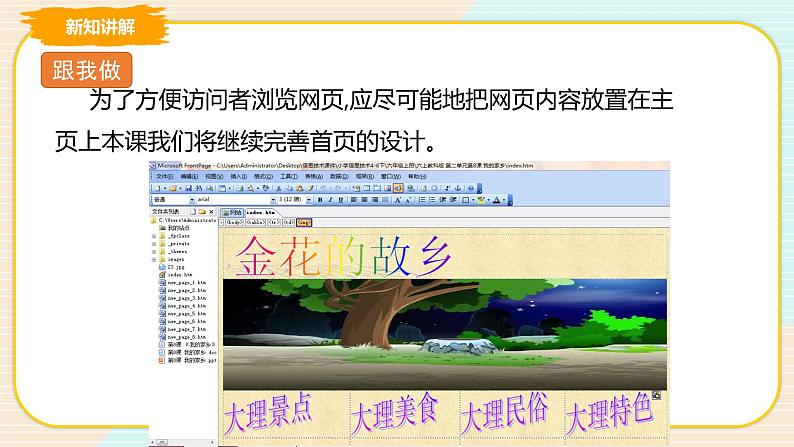This screenshot has height=447, width=794.
Task: Expand the _private folder
Action: (x=154, y=243)
